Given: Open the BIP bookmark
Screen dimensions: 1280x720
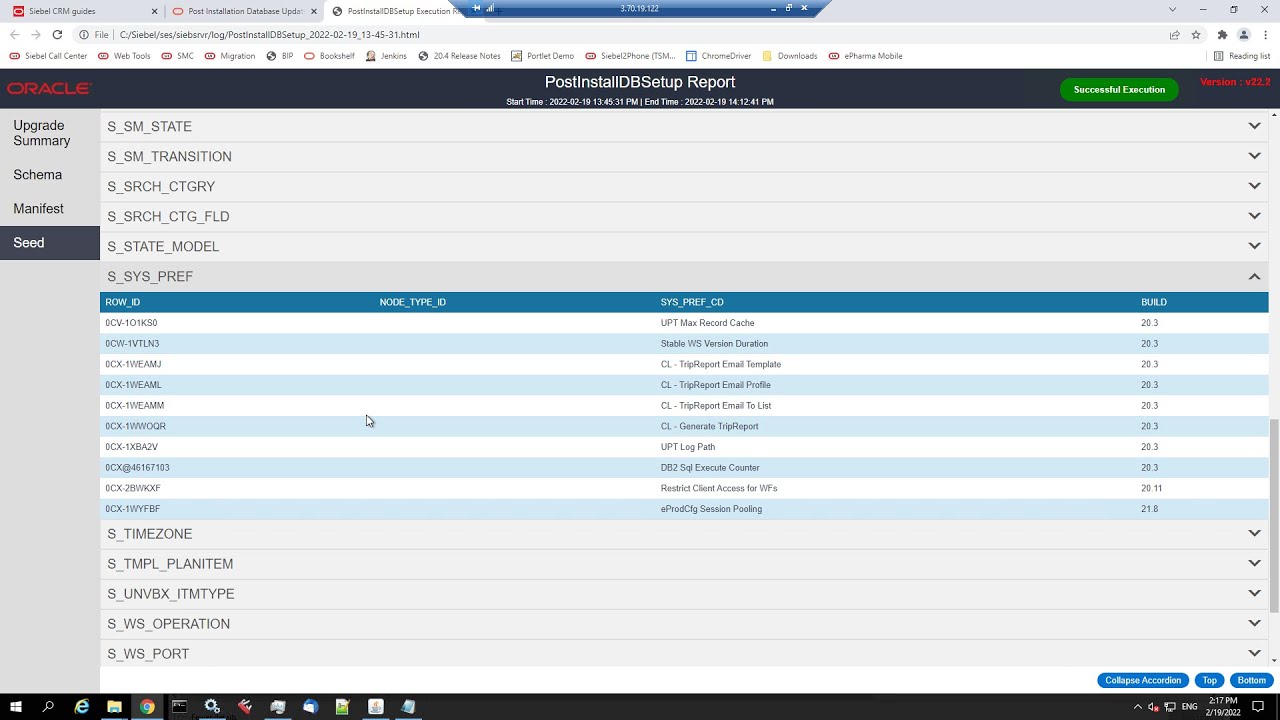Looking at the screenshot, I should click(x=280, y=56).
